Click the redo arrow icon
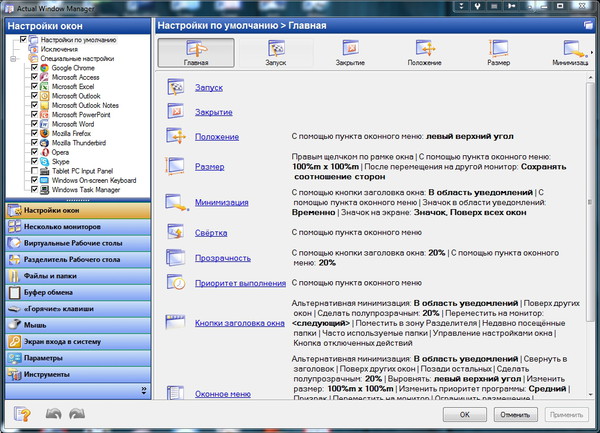The width and height of the screenshot is (600, 433). coord(77,414)
